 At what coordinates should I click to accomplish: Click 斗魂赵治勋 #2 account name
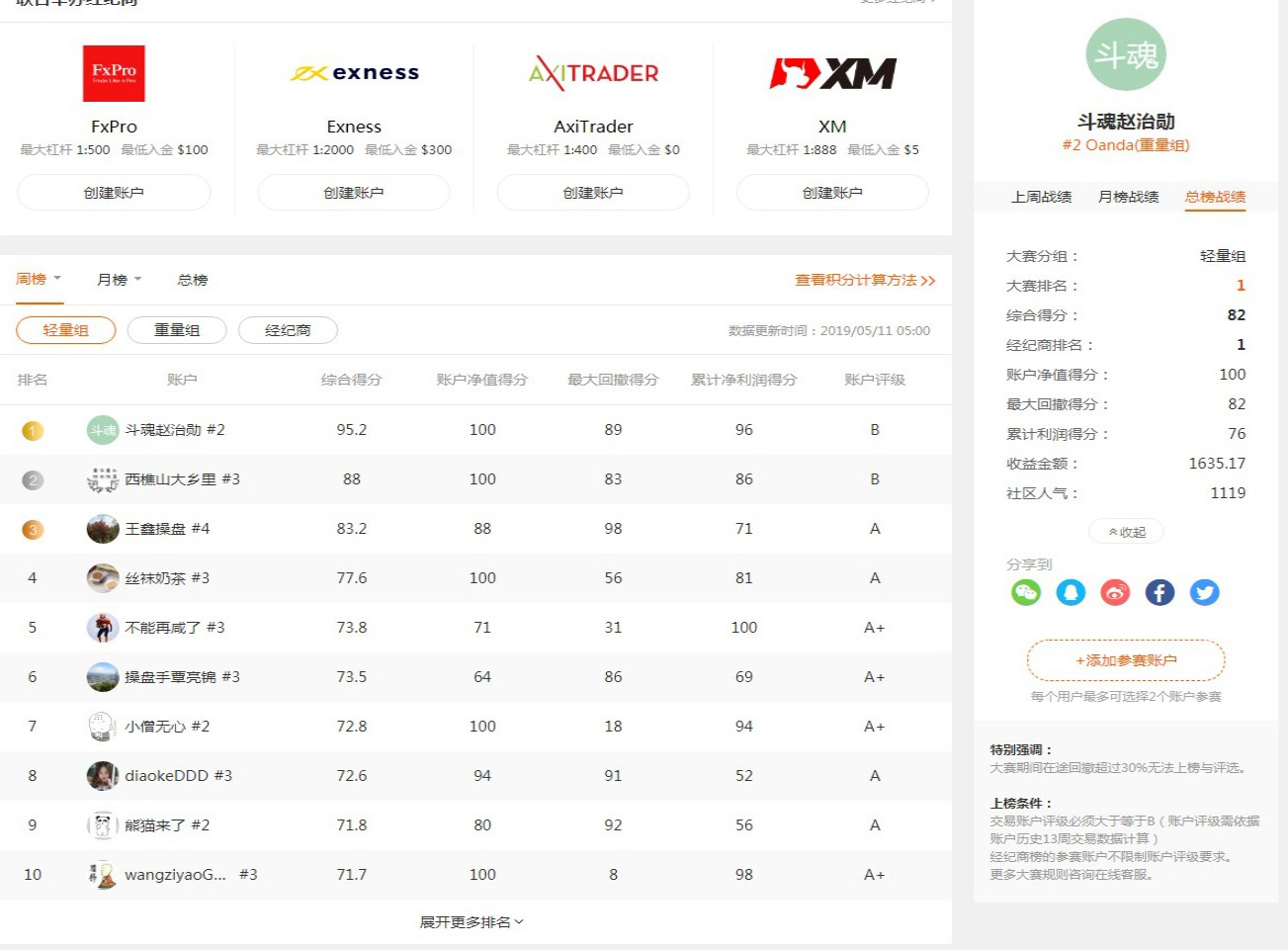[x=175, y=430]
